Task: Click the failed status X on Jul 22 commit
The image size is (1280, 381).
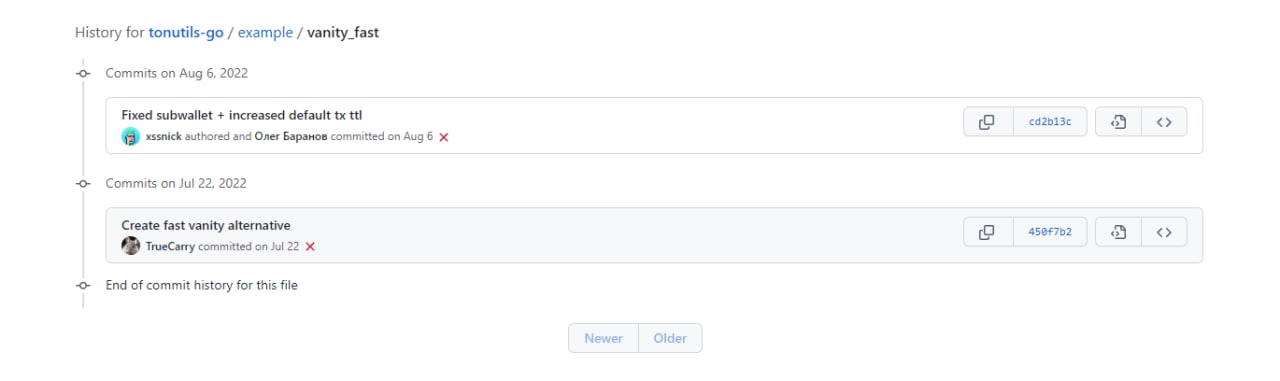Action: (x=310, y=247)
